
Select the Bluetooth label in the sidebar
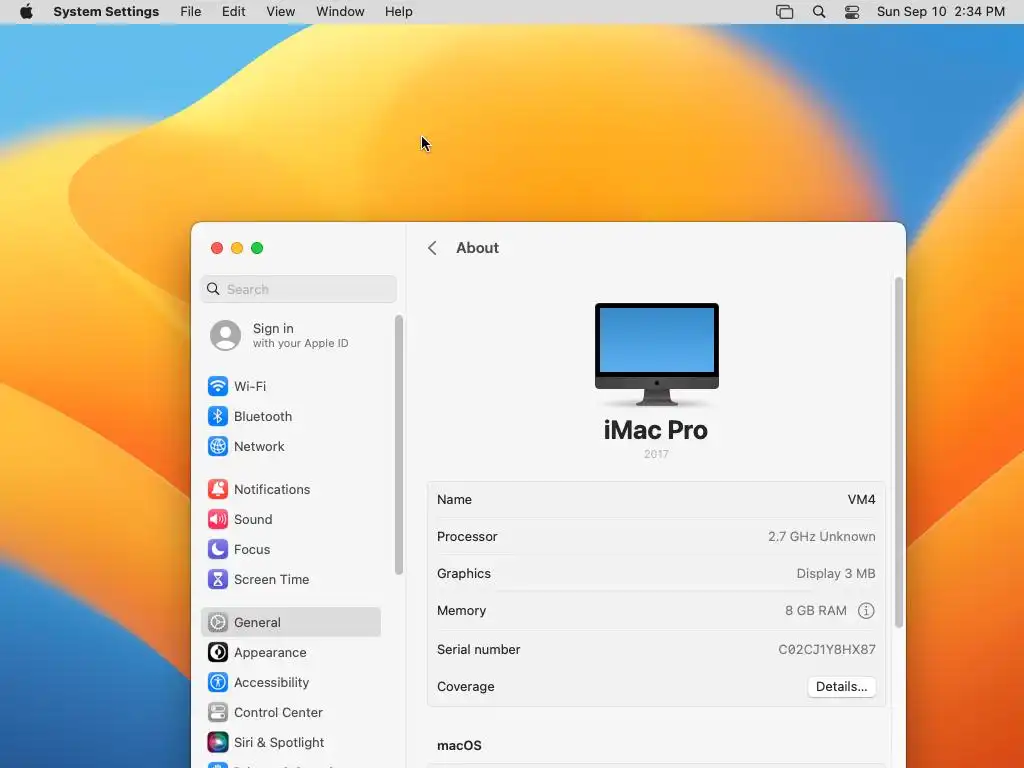(x=263, y=416)
